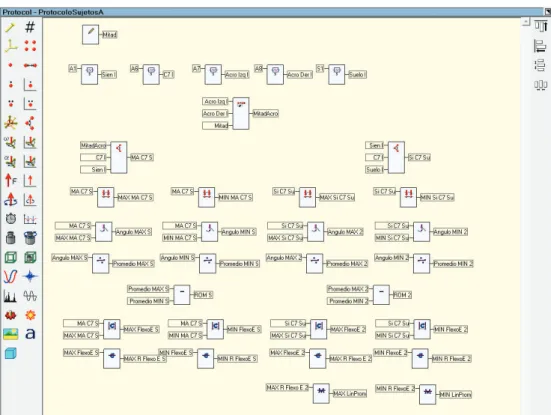Click the Angulo MIN S output label

tap(239, 232)
